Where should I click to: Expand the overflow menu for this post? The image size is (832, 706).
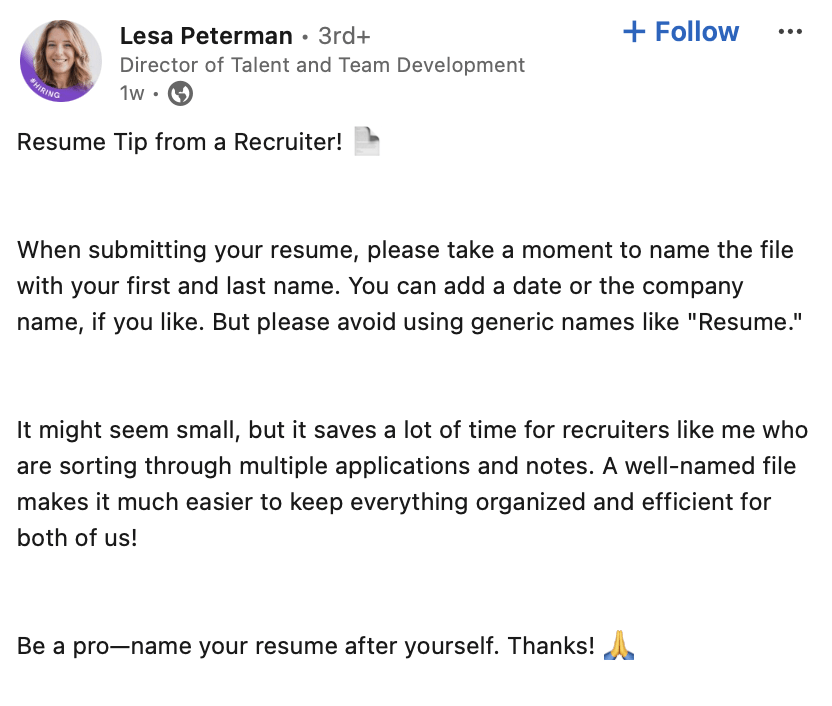point(790,31)
